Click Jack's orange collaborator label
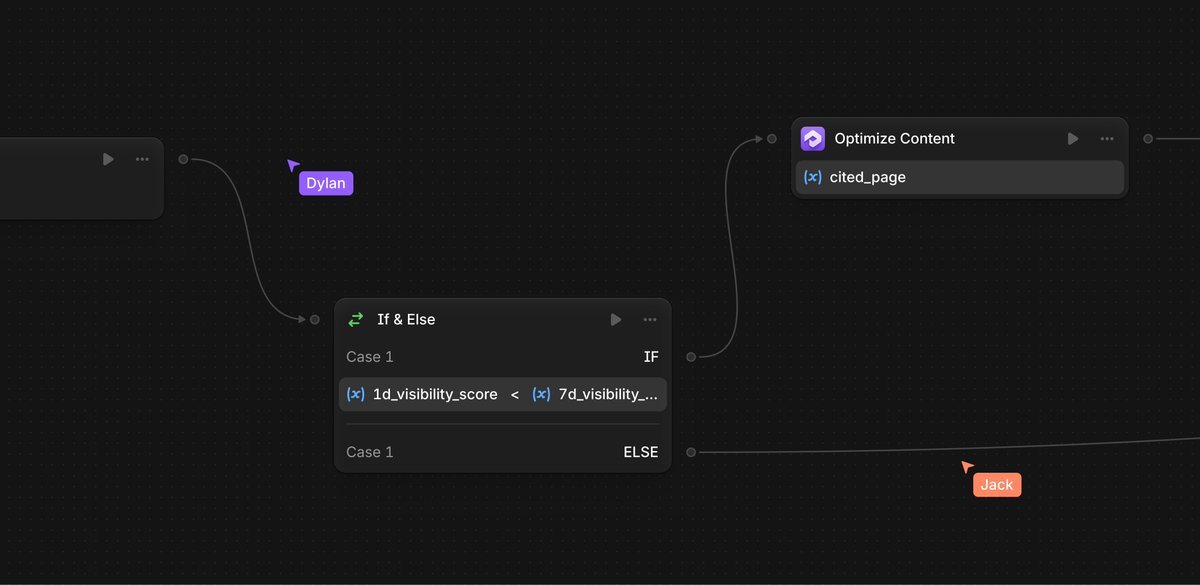Screen dimensions: 1200x585 tap(997, 485)
